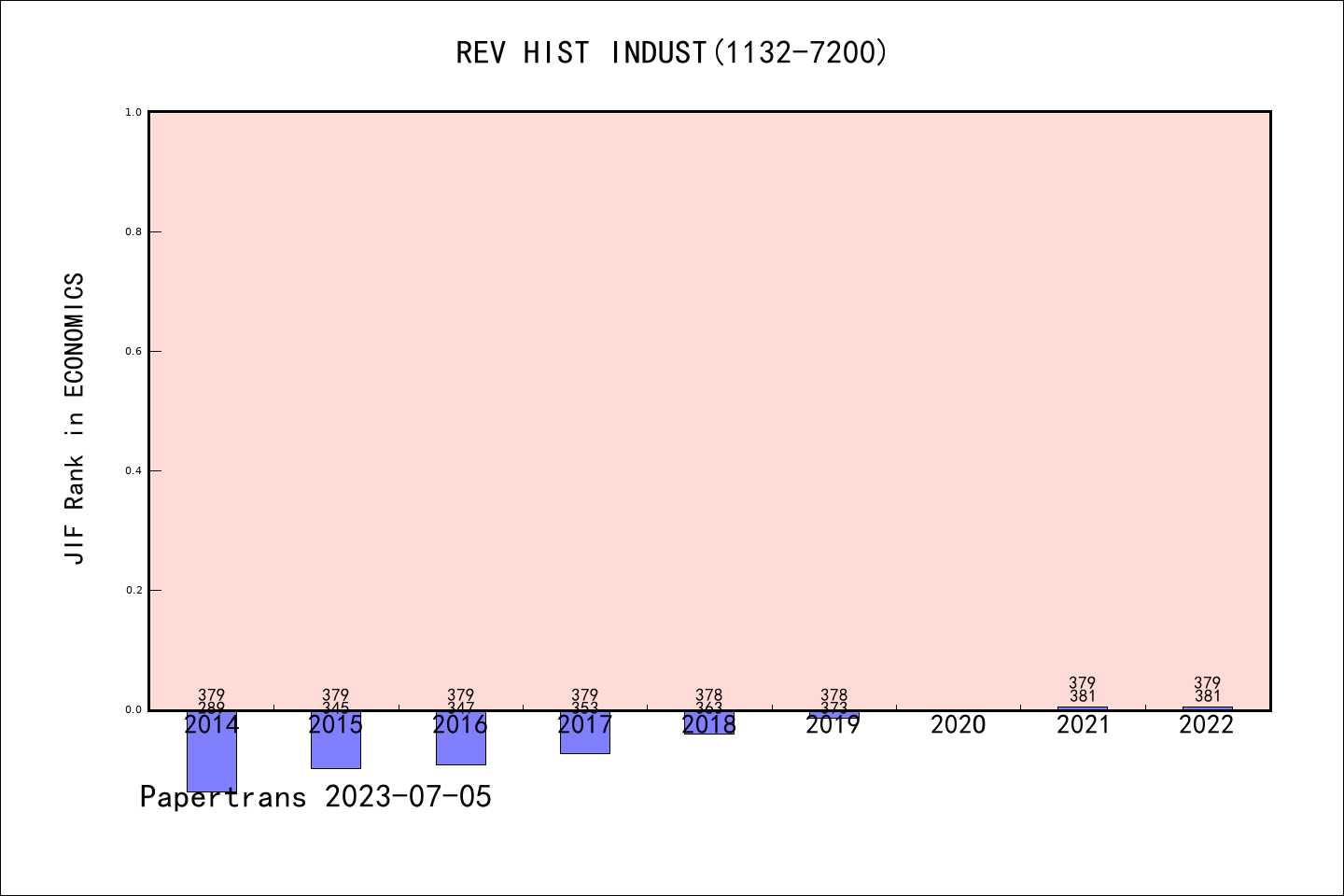1344x896 pixels.
Task: Click the 381 rank value above 2021
Action: coord(1083,696)
